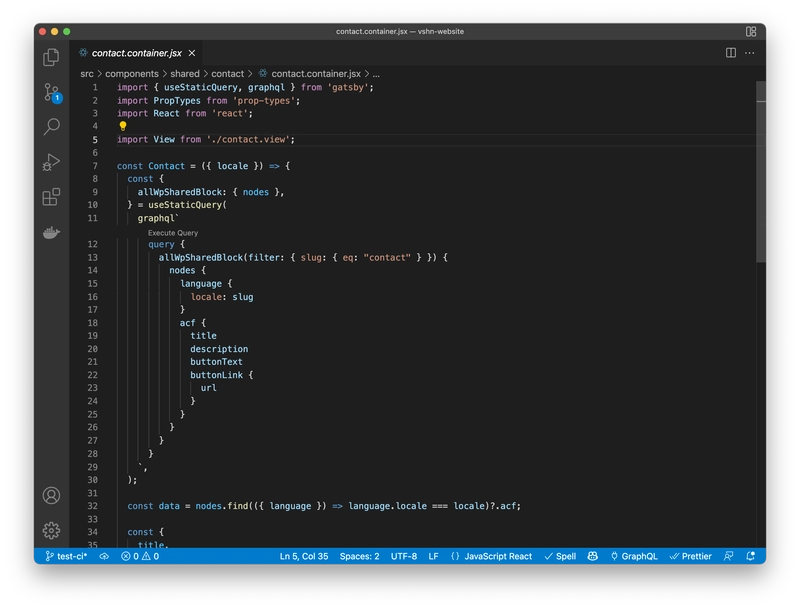Open Manage gear icon in activity bar
The width and height of the screenshot is (800, 609).
click(x=51, y=530)
